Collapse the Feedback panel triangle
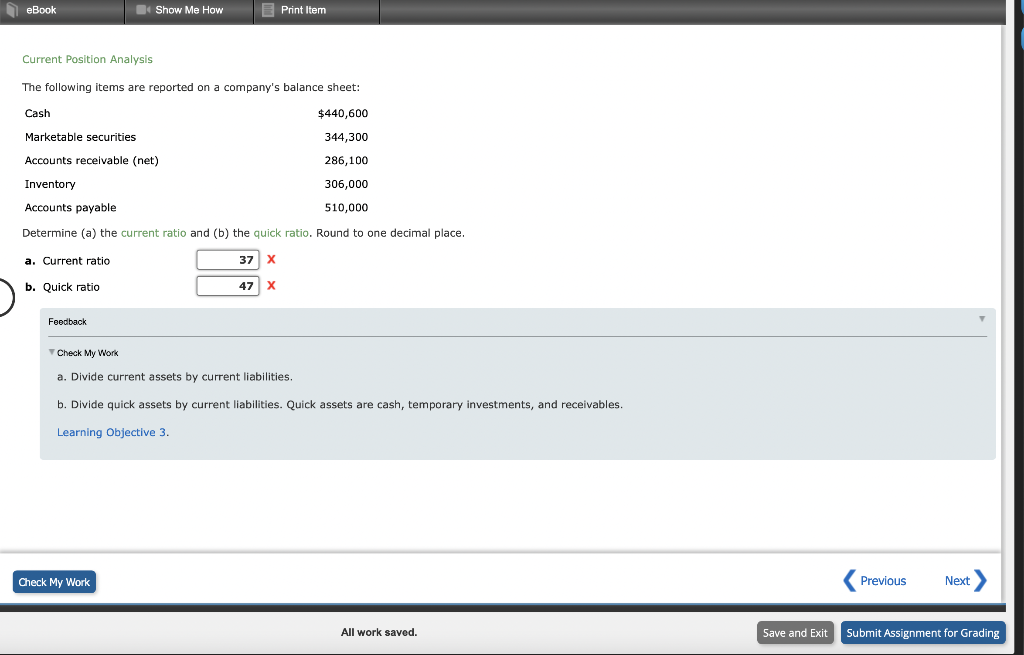The height and width of the screenshot is (655, 1024). [981, 320]
